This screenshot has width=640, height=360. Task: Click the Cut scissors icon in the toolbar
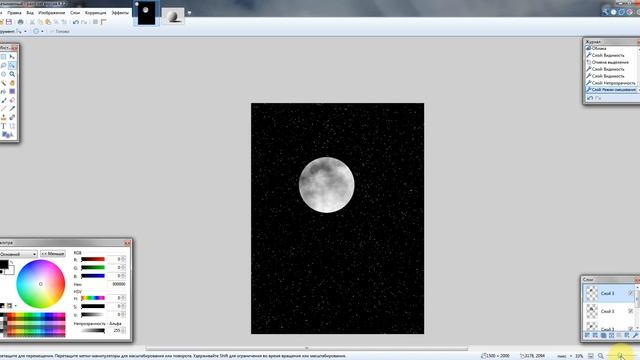(33, 22)
